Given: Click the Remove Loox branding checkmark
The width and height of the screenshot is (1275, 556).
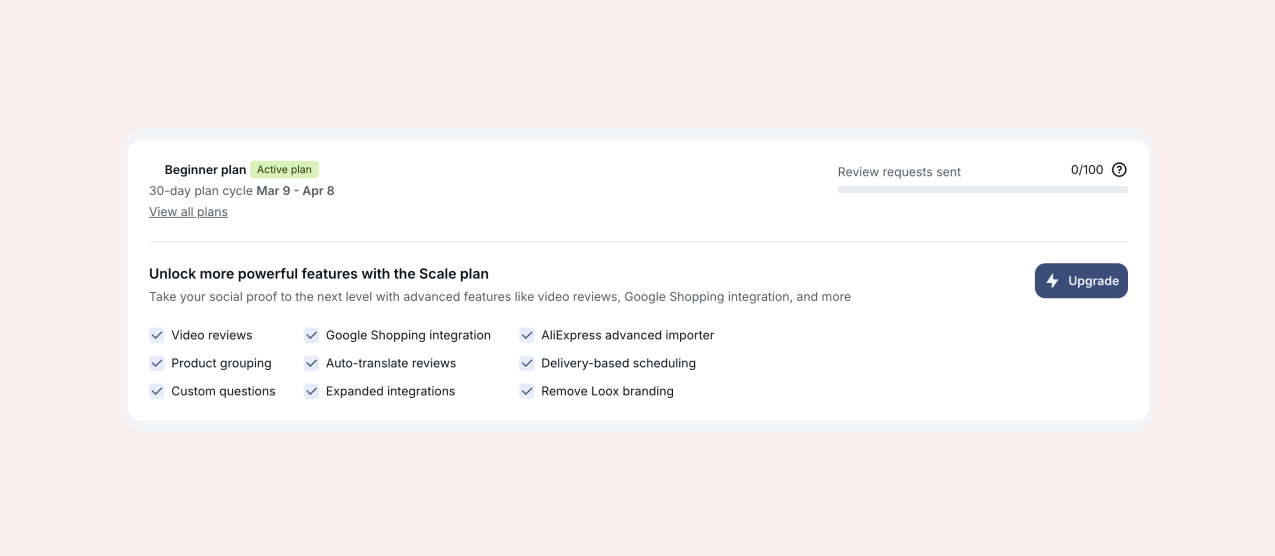Looking at the screenshot, I should tap(527, 392).
